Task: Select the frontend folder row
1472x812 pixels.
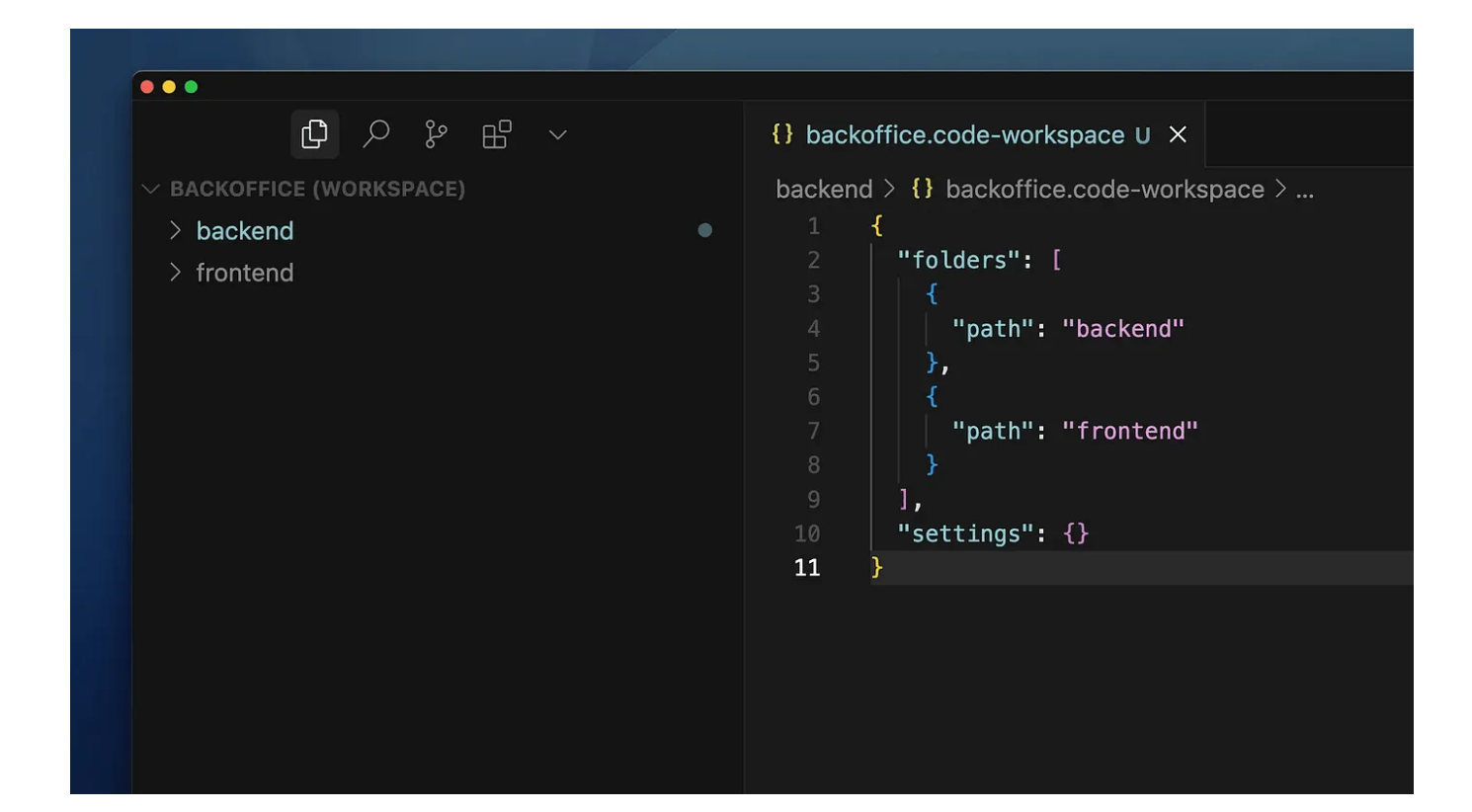Action: click(x=440, y=272)
